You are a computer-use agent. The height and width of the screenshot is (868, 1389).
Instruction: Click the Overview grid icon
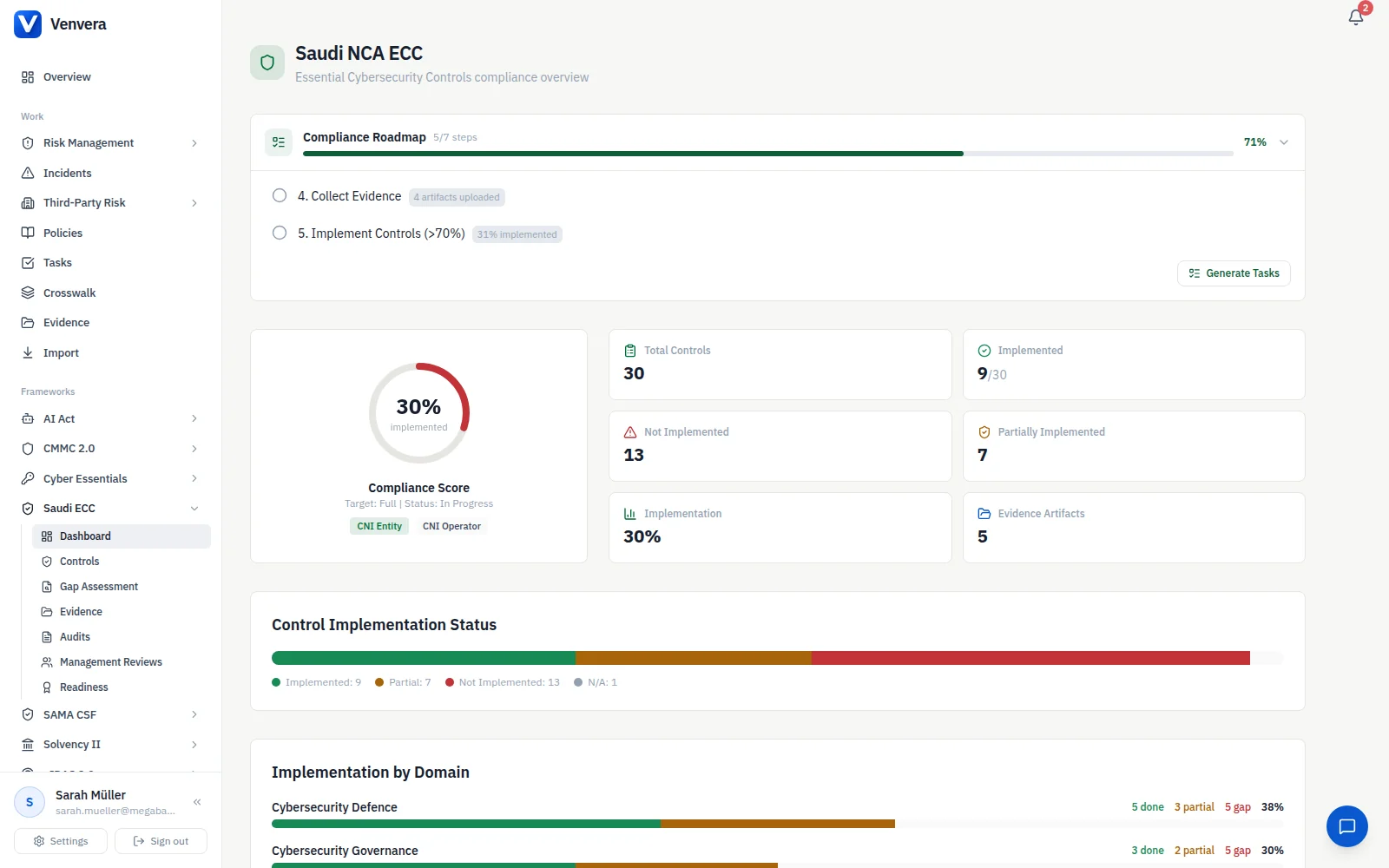tap(28, 77)
